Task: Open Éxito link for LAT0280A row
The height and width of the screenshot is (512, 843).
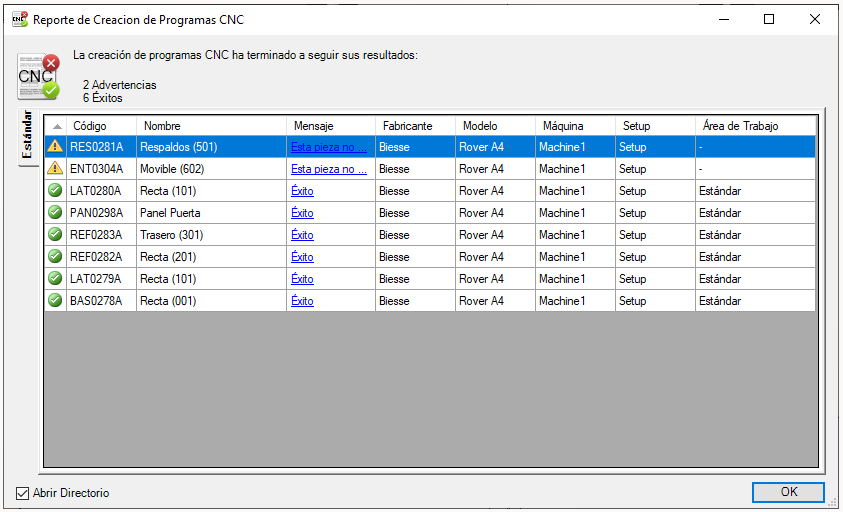Action: [x=302, y=191]
